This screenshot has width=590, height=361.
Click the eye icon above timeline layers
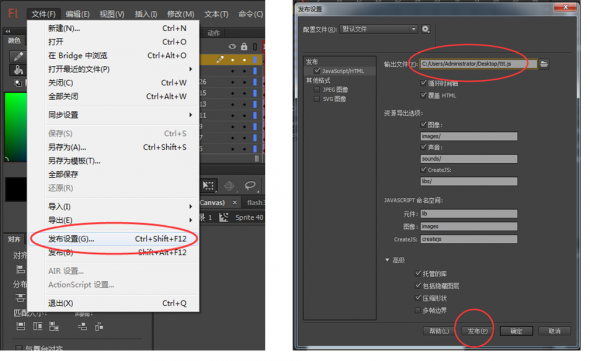click(x=232, y=47)
